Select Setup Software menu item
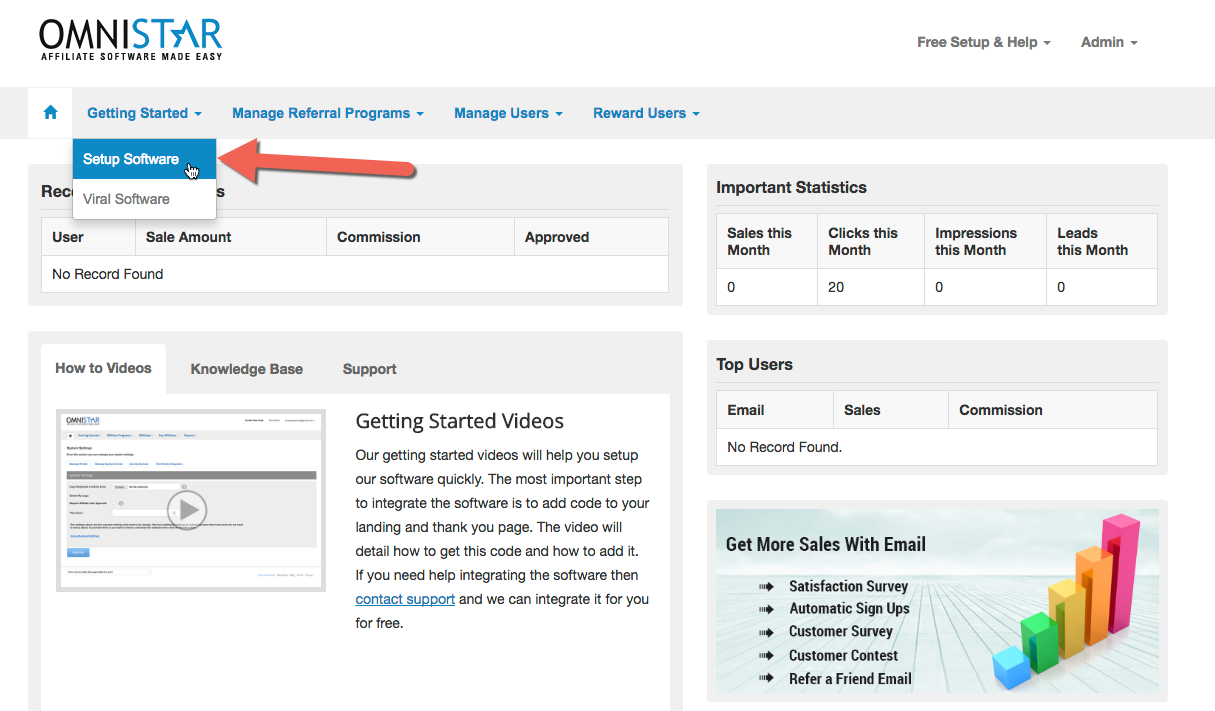 coord(131,159)
